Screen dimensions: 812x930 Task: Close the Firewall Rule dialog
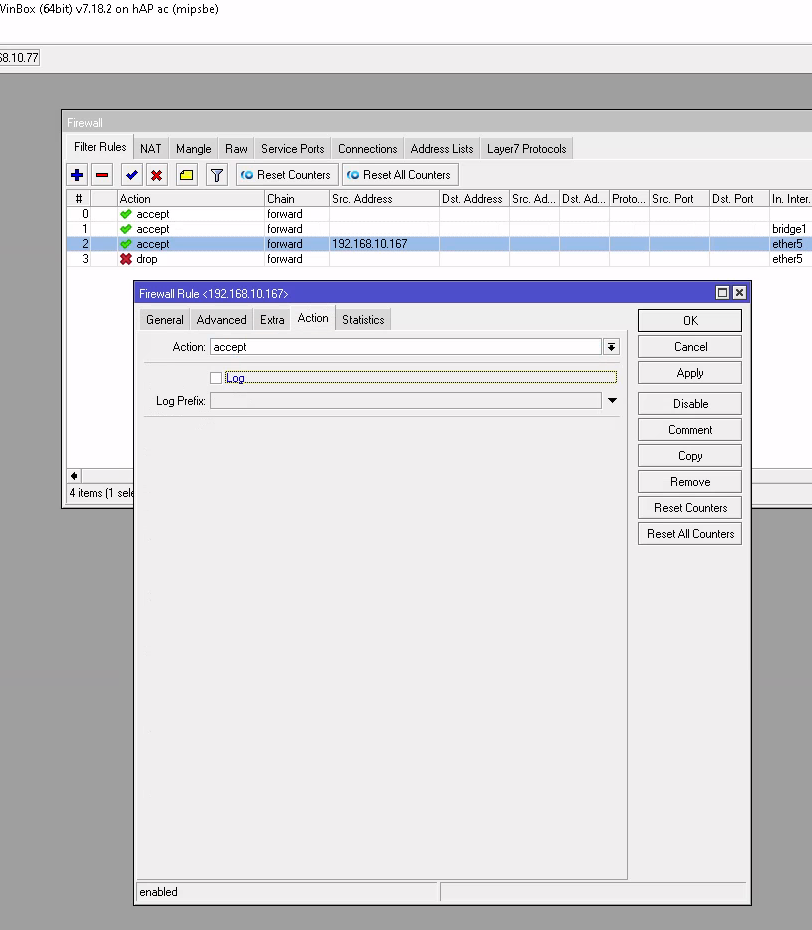click(x=739, y=292)
